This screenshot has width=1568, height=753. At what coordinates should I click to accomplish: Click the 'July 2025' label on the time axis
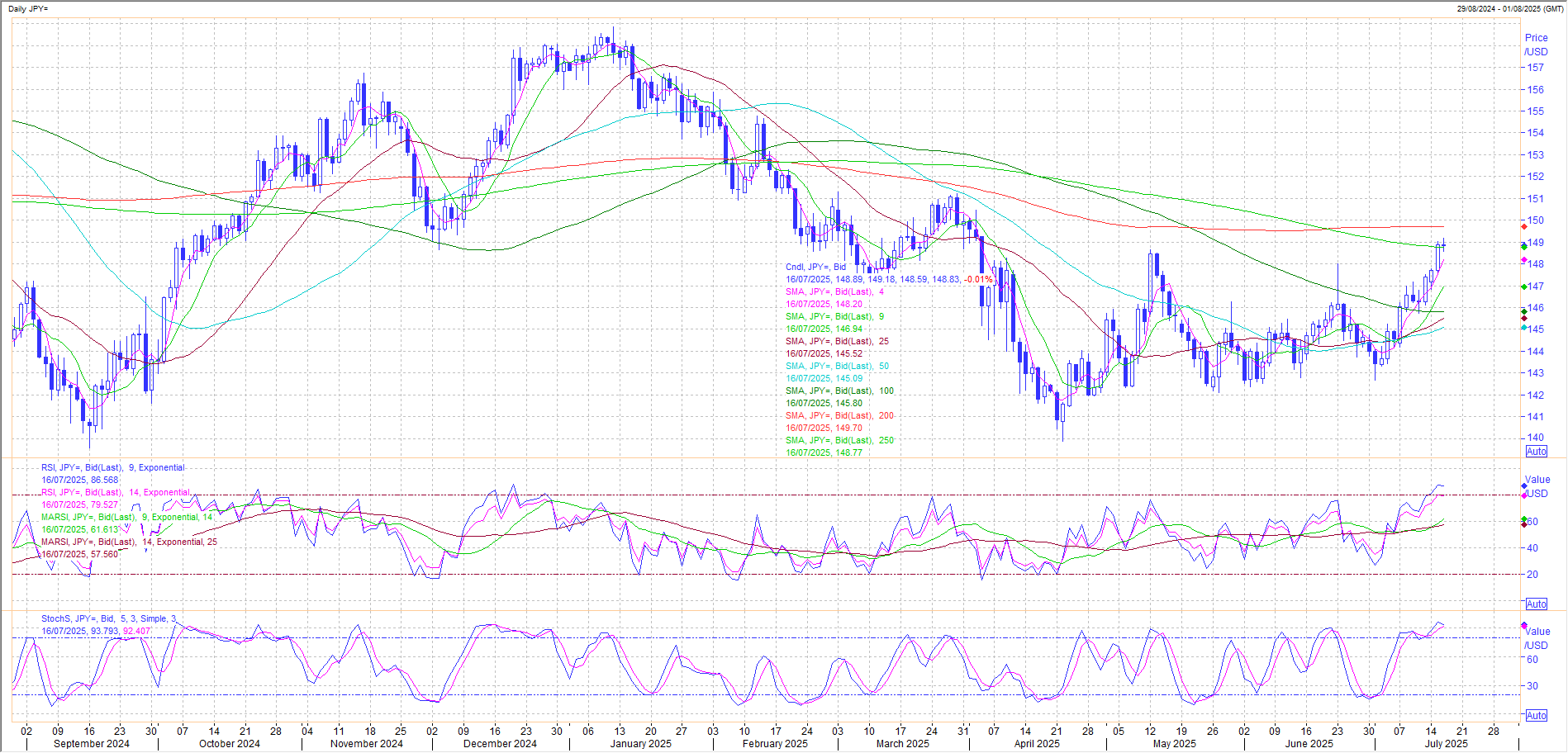(1446, 744)
